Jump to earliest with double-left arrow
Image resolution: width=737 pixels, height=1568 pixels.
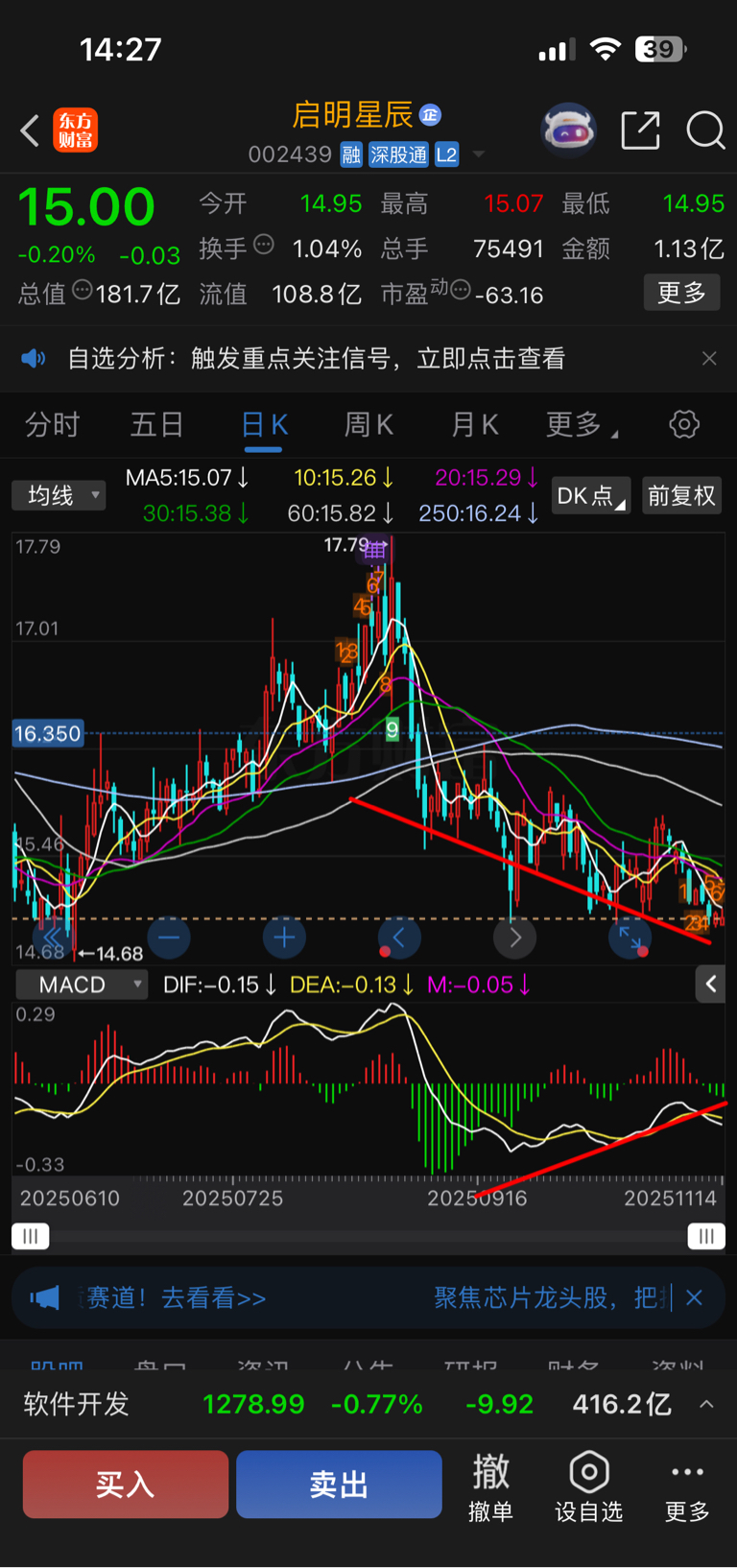(53, 937)
